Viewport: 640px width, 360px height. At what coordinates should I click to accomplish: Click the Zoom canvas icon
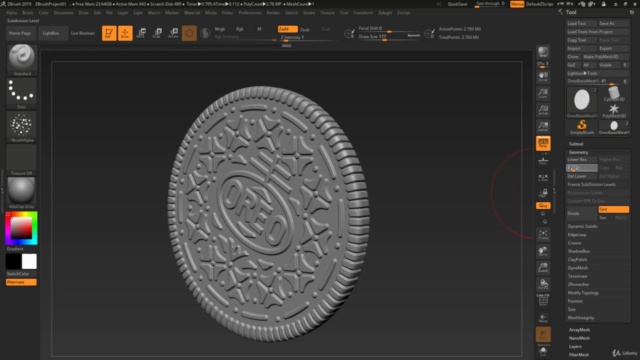(x=543, y=93)
